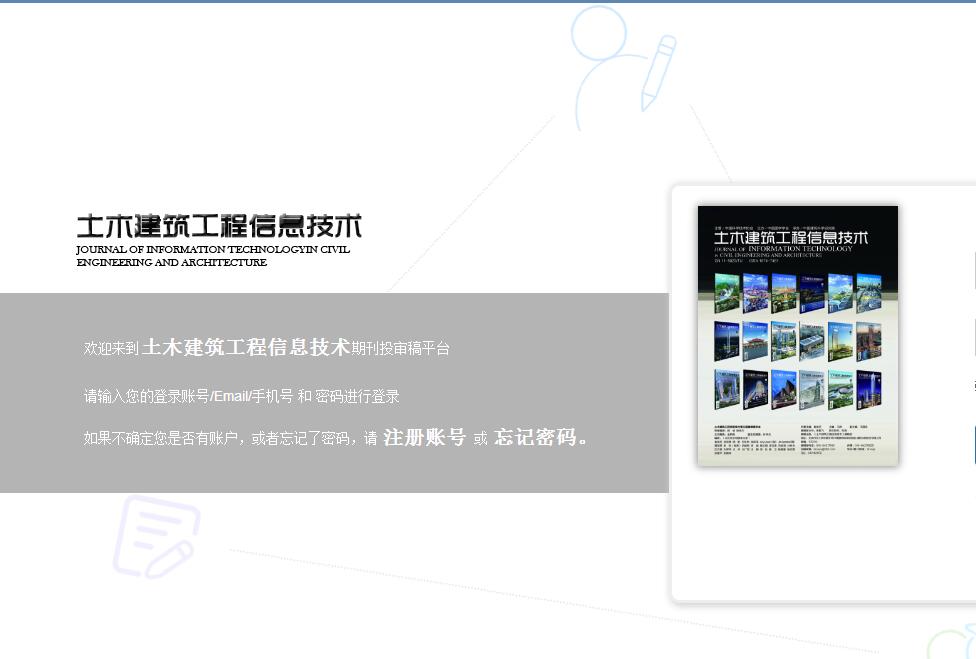
Task: Click the pencil icon beside the user silhouette
Action: [x=657, y=72]
